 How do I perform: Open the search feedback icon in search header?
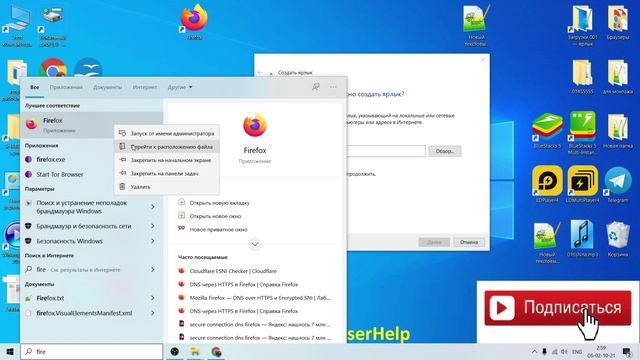coord(316,87)
